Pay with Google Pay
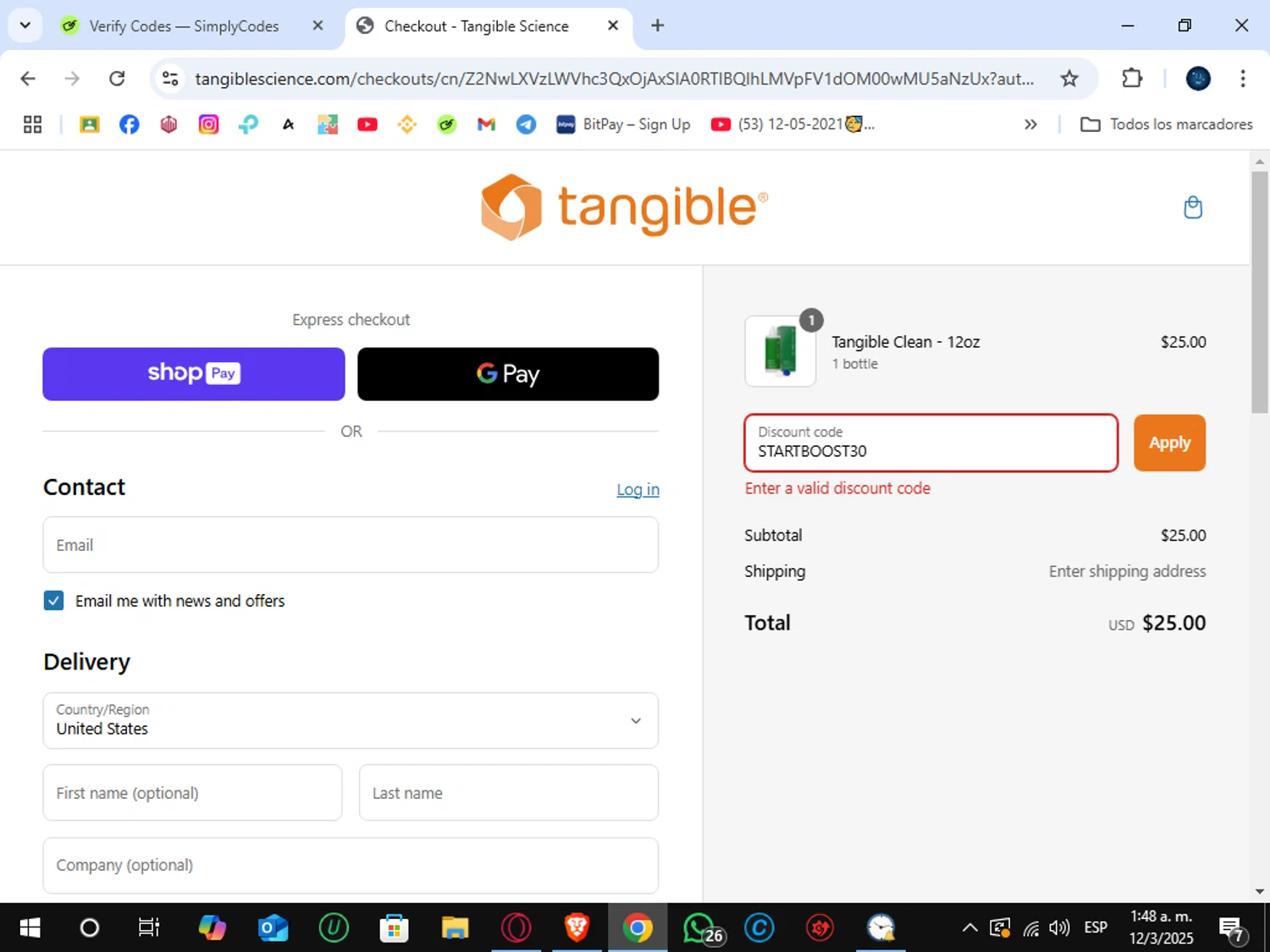This screenshot has width=1270, height=952. (508, 374)
